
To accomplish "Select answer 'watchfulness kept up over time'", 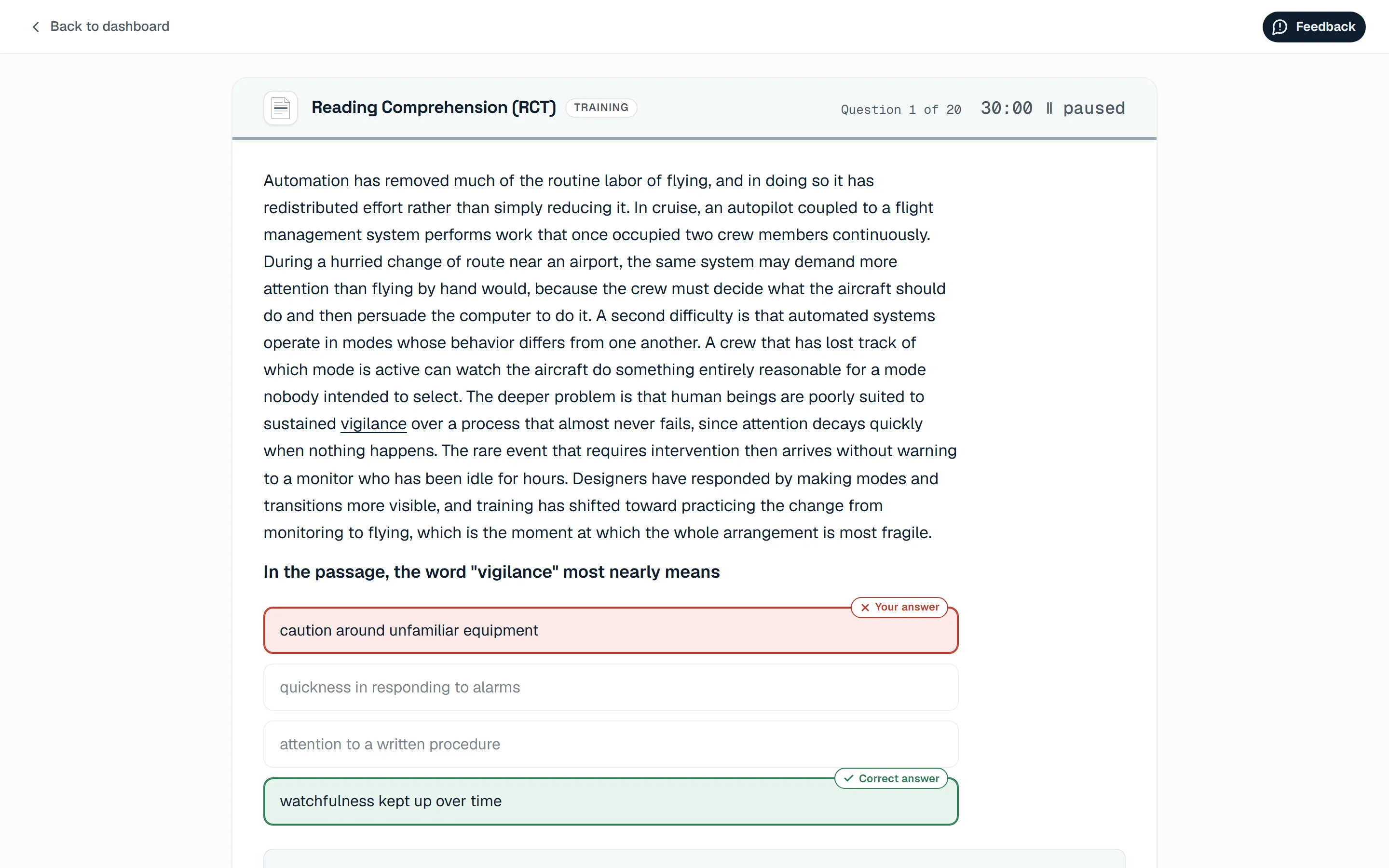I will click(611, 801).
